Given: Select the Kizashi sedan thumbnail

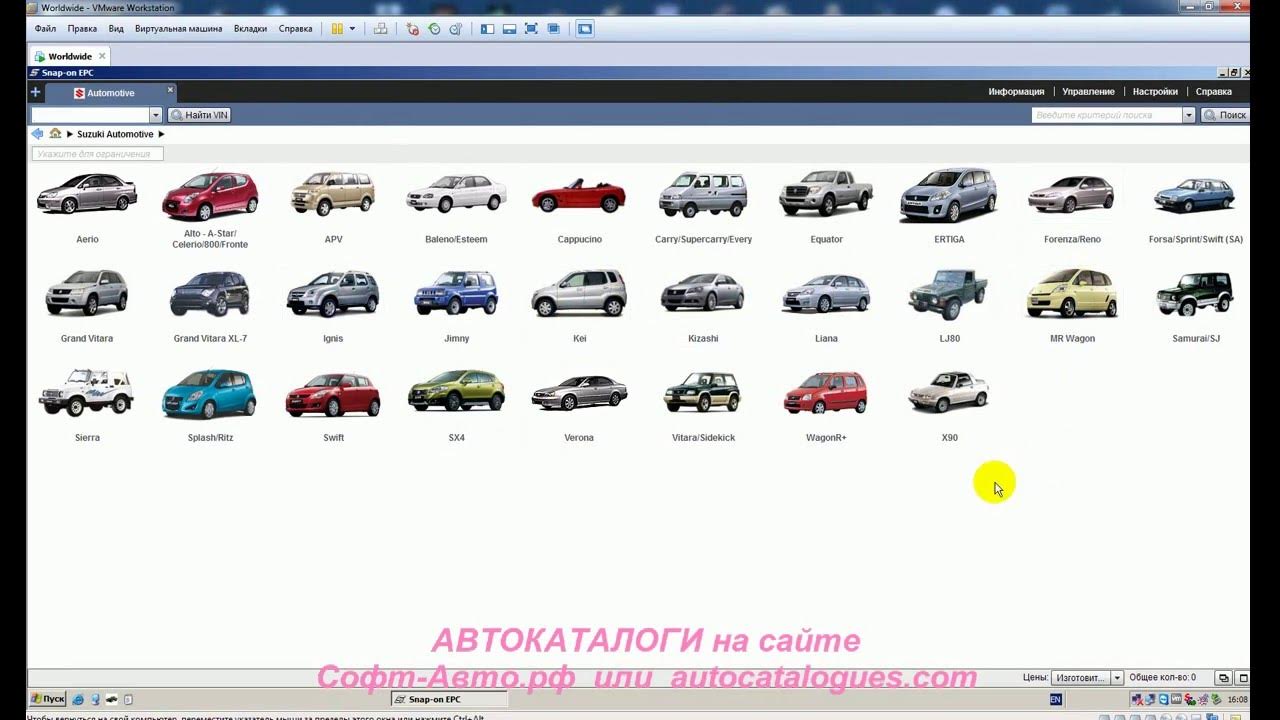Looking at the screenshot, I should pos(703,293).
